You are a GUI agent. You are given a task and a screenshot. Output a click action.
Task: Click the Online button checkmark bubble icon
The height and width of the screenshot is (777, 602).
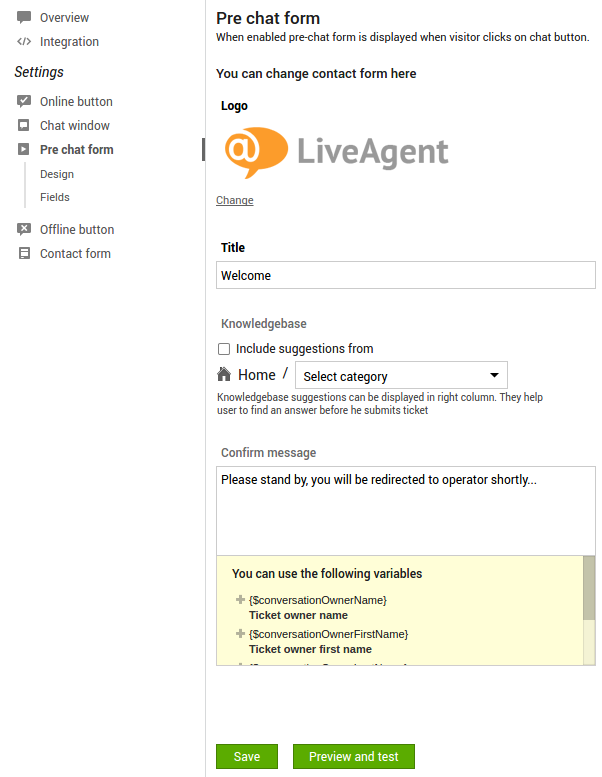pyautogui.click(x=24, y=101)
